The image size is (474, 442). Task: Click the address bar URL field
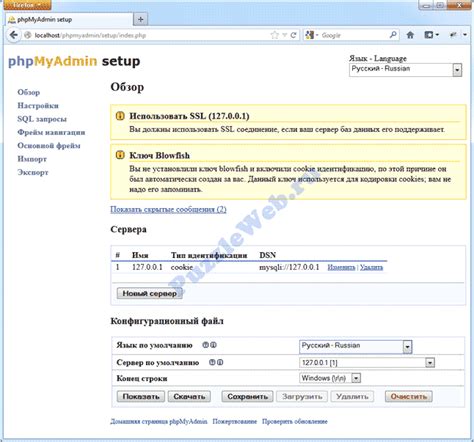150,35
